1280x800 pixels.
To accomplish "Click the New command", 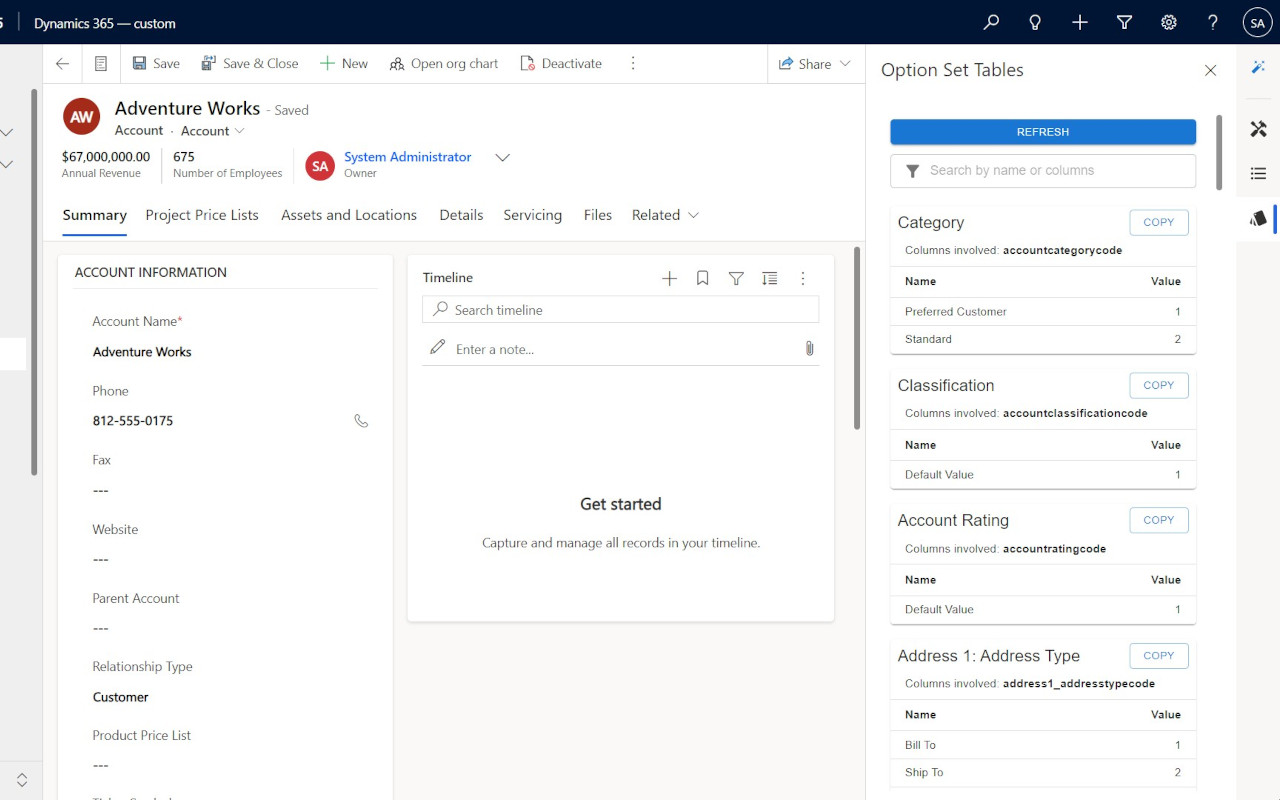I will click(344, 63).
